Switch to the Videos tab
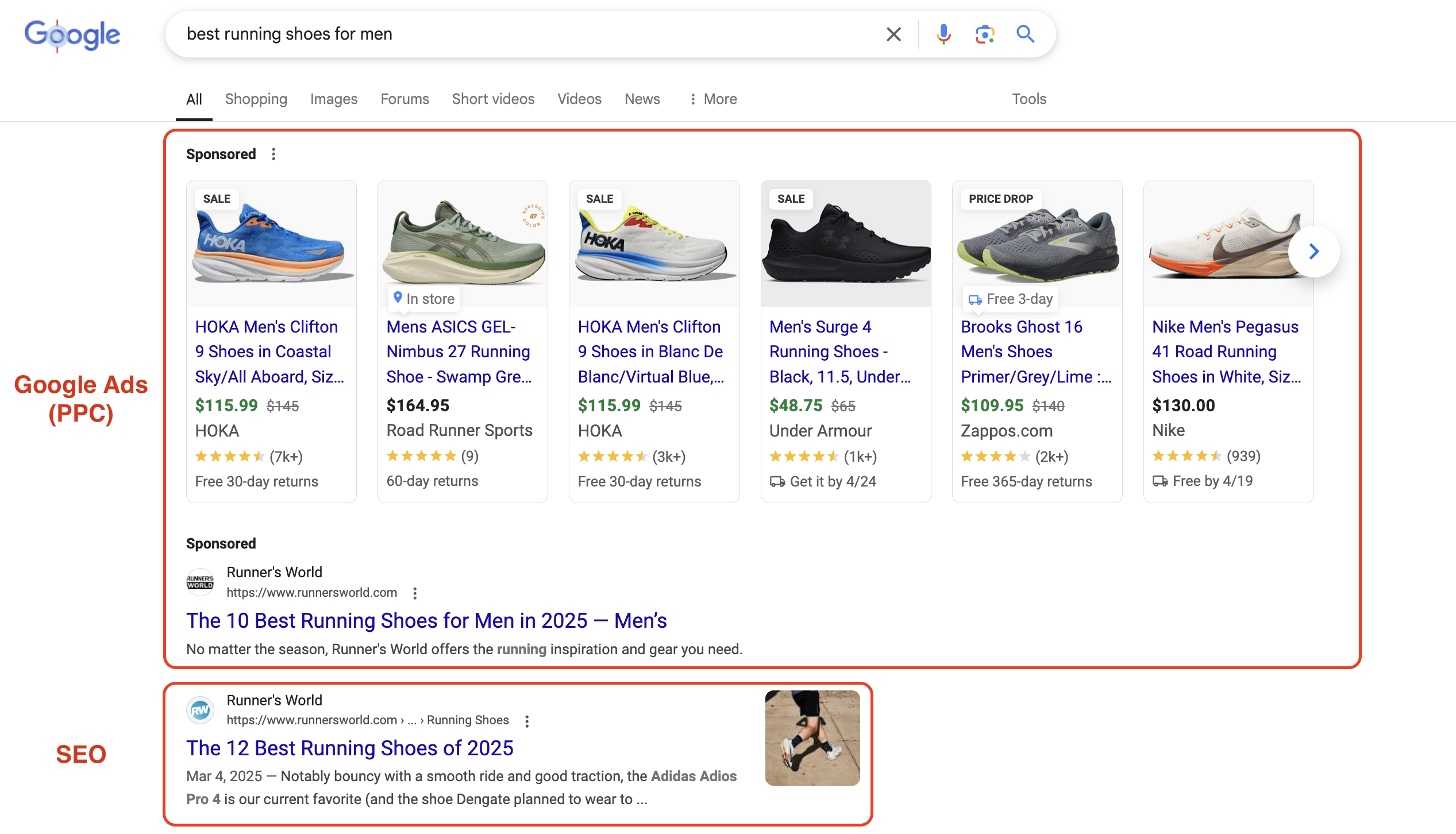The height and width of the screenshot is (834, 1456). pos(579,99)
